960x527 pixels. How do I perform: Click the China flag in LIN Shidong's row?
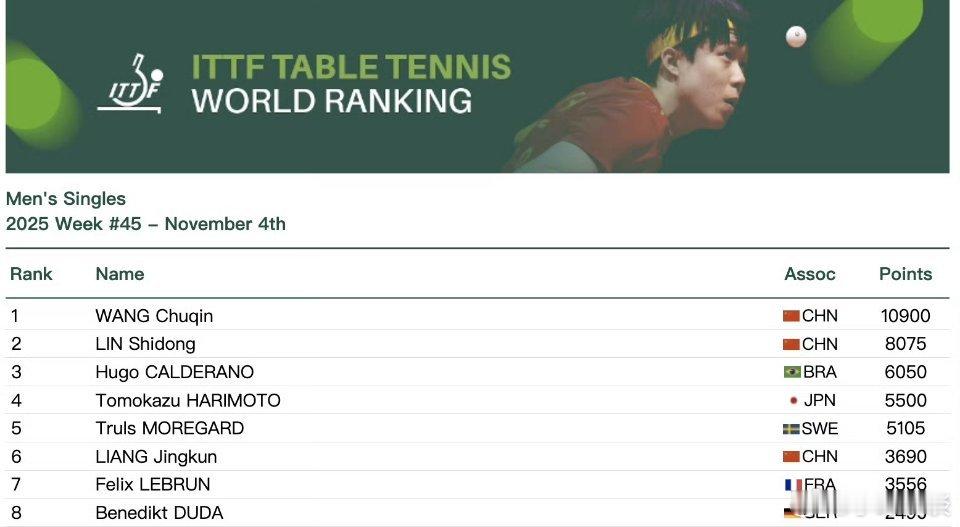(x=791, y=344)
